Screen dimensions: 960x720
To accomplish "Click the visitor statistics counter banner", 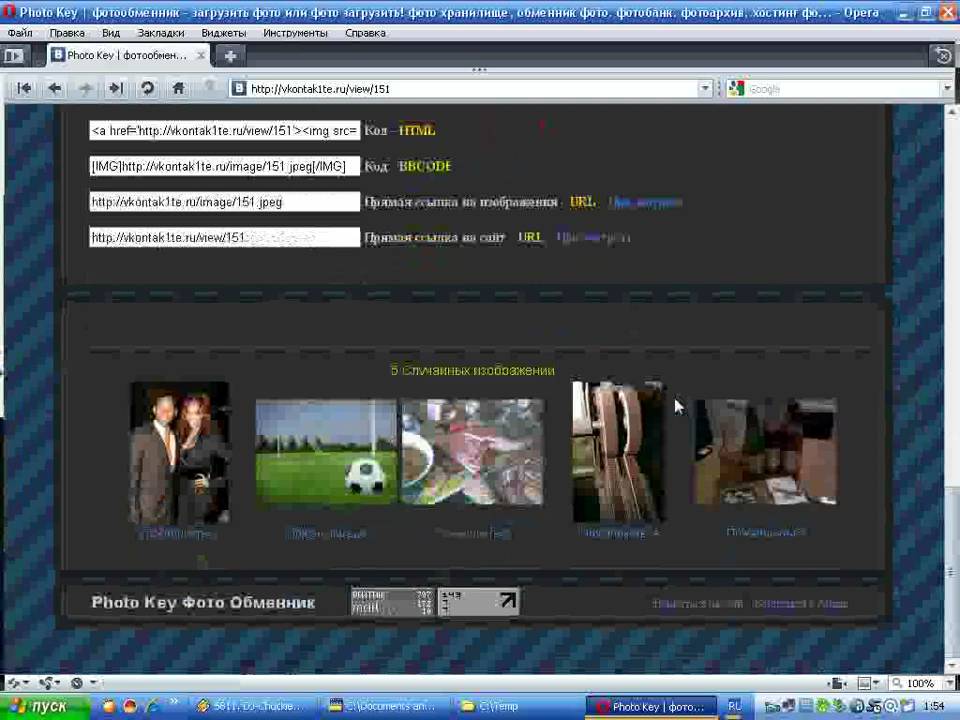I will pos(392,602).
